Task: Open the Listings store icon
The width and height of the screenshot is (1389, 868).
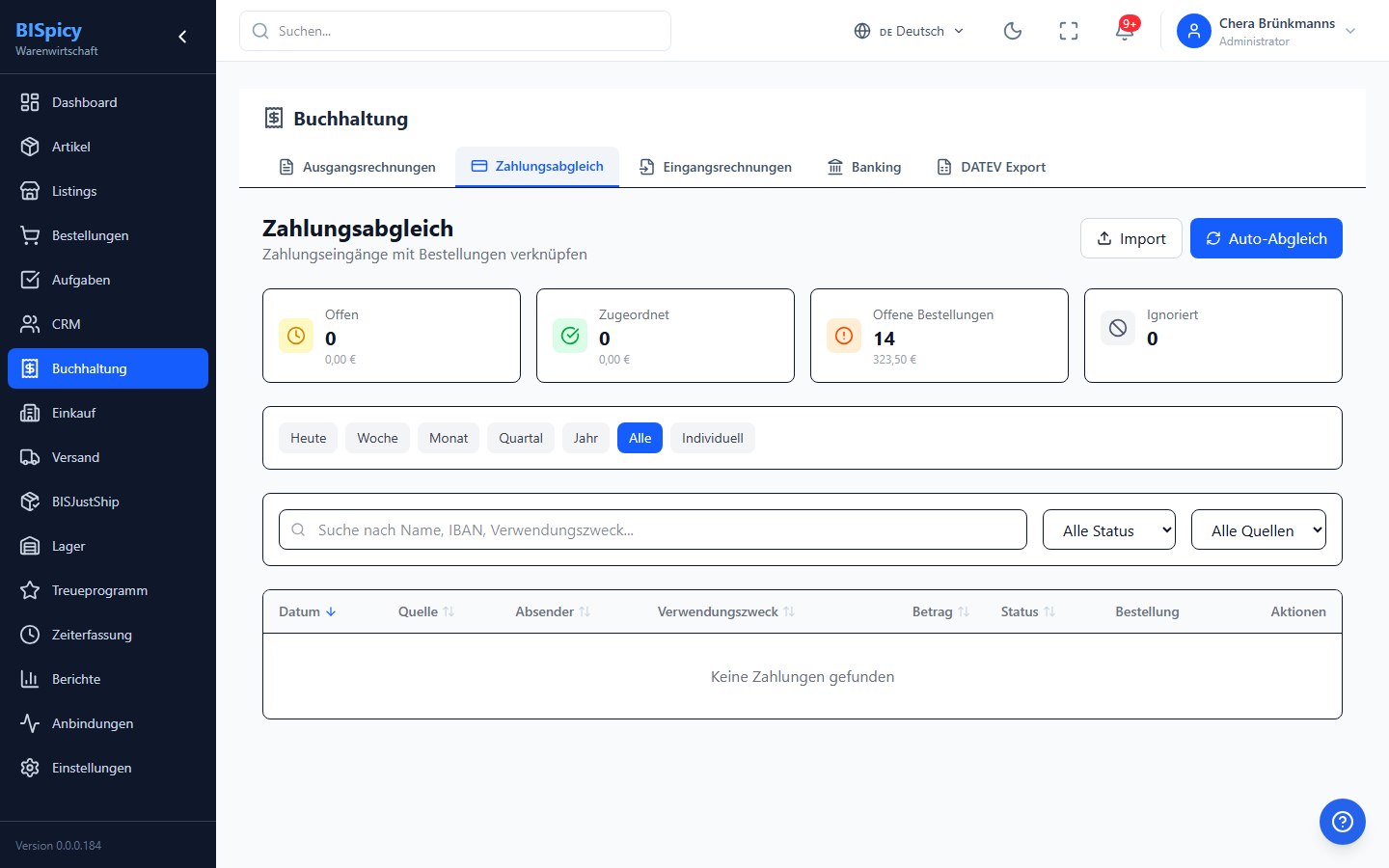Action: point(30,191)
